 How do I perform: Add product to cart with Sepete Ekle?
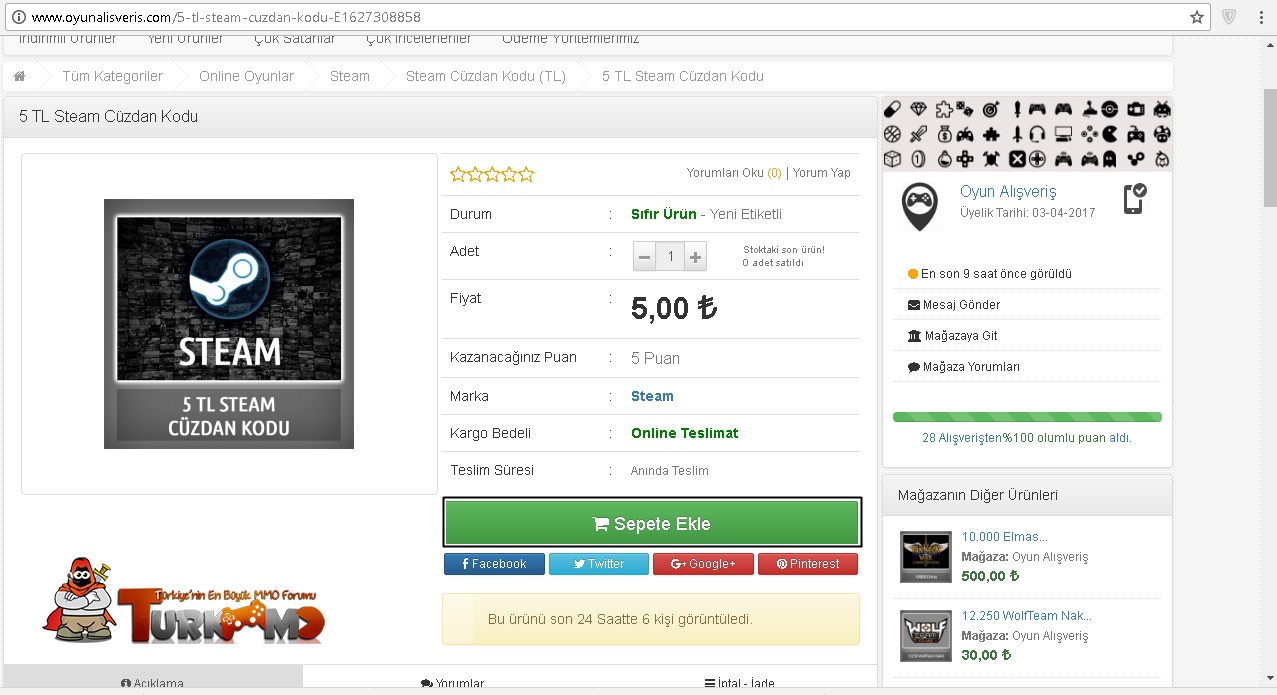click(x=651, y=523)
